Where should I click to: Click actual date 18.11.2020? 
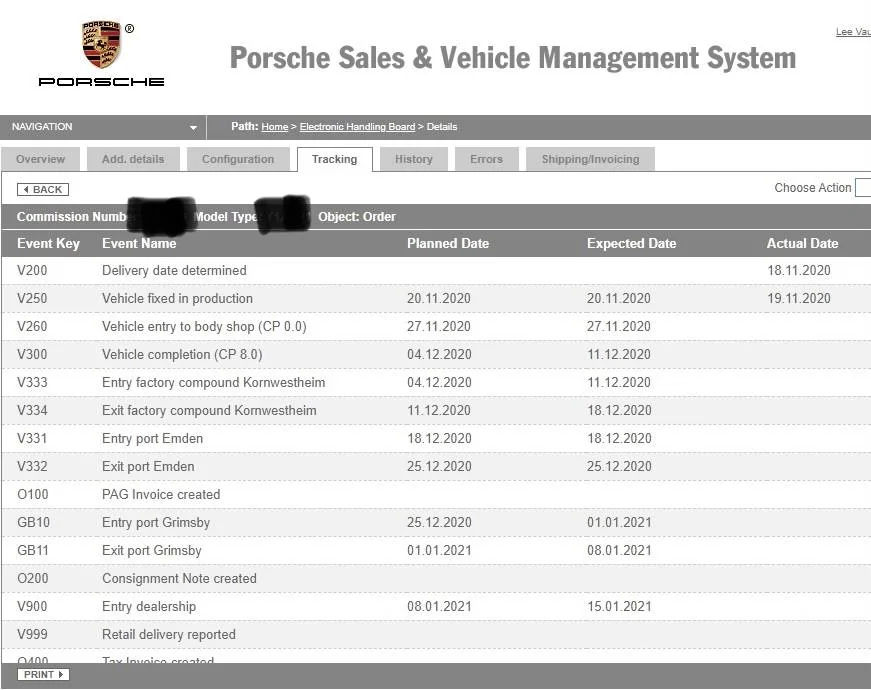(x=799, y=271)
